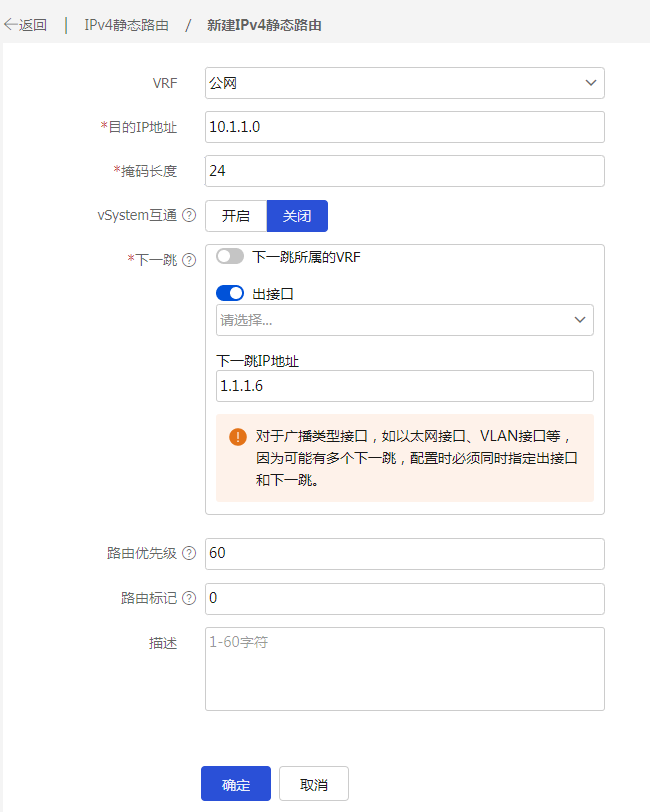
Task: Click help icon beside 下一跳 label
Action: point(189,260)
